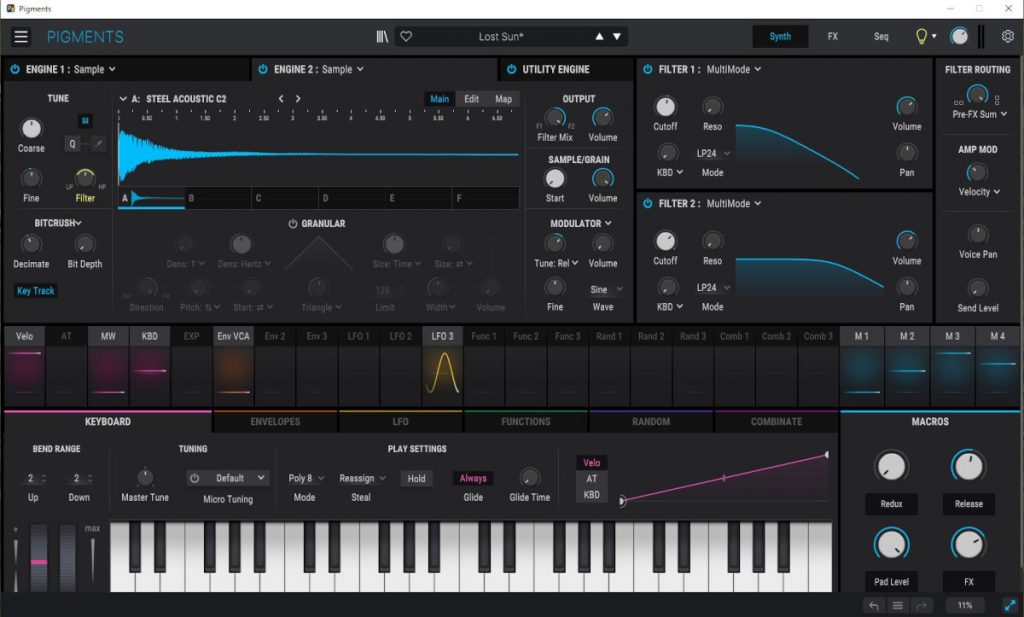
Task: Toggle Filter 1 power button
Action: pyautogui.click(x=647, y=69)
